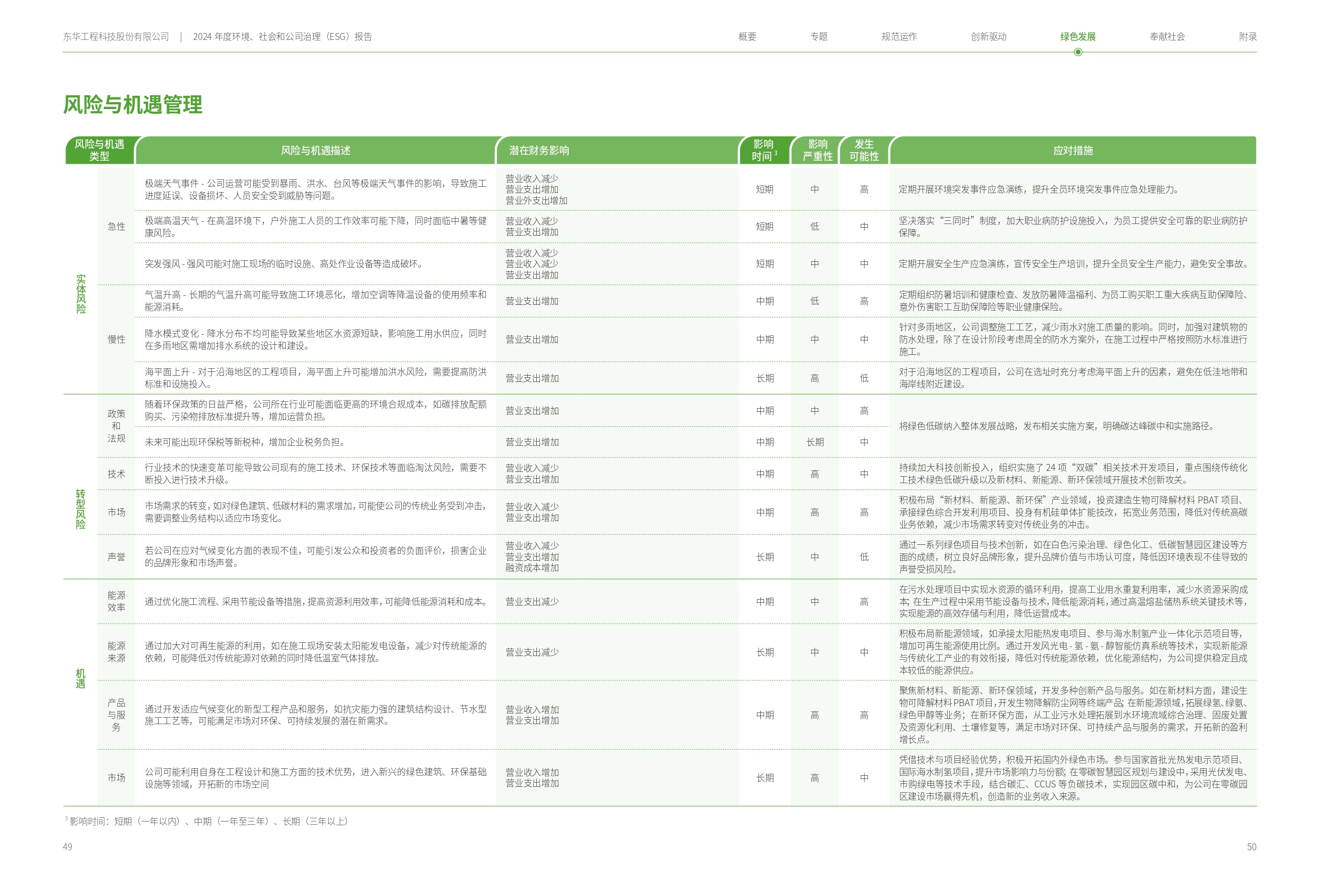Click the 机遇 vertical category label
Image resolution: width=1320 pixels, height=896 pixels.
click(x=81, y=678)
